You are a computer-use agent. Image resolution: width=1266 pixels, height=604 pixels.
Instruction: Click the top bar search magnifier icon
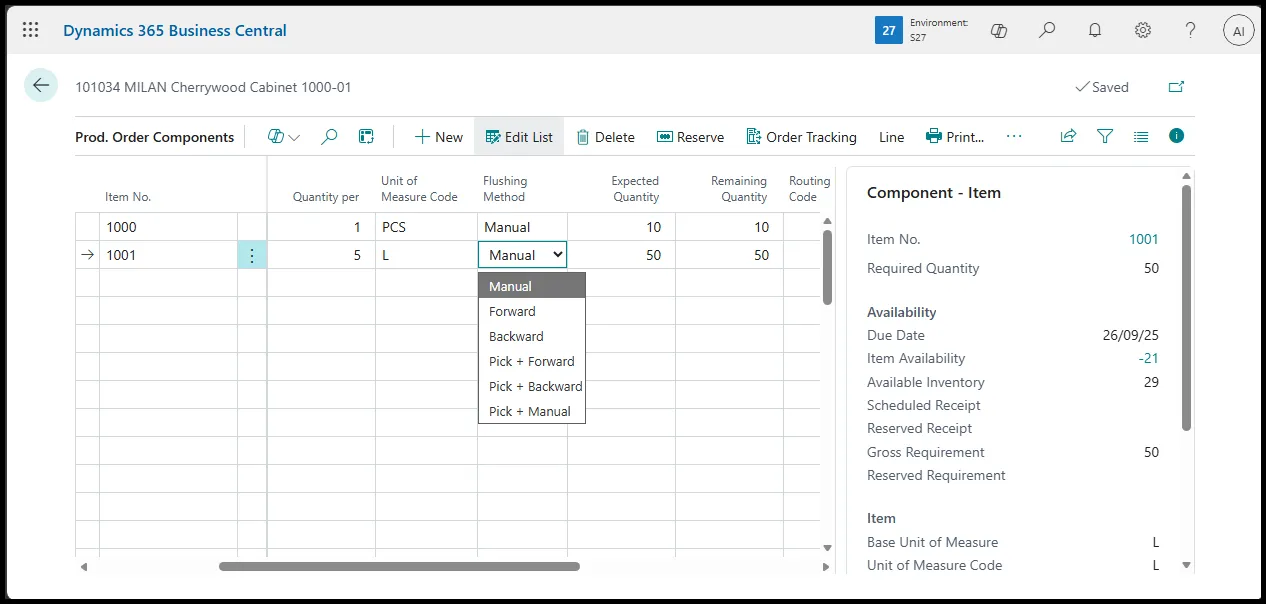pos(1047,30)
